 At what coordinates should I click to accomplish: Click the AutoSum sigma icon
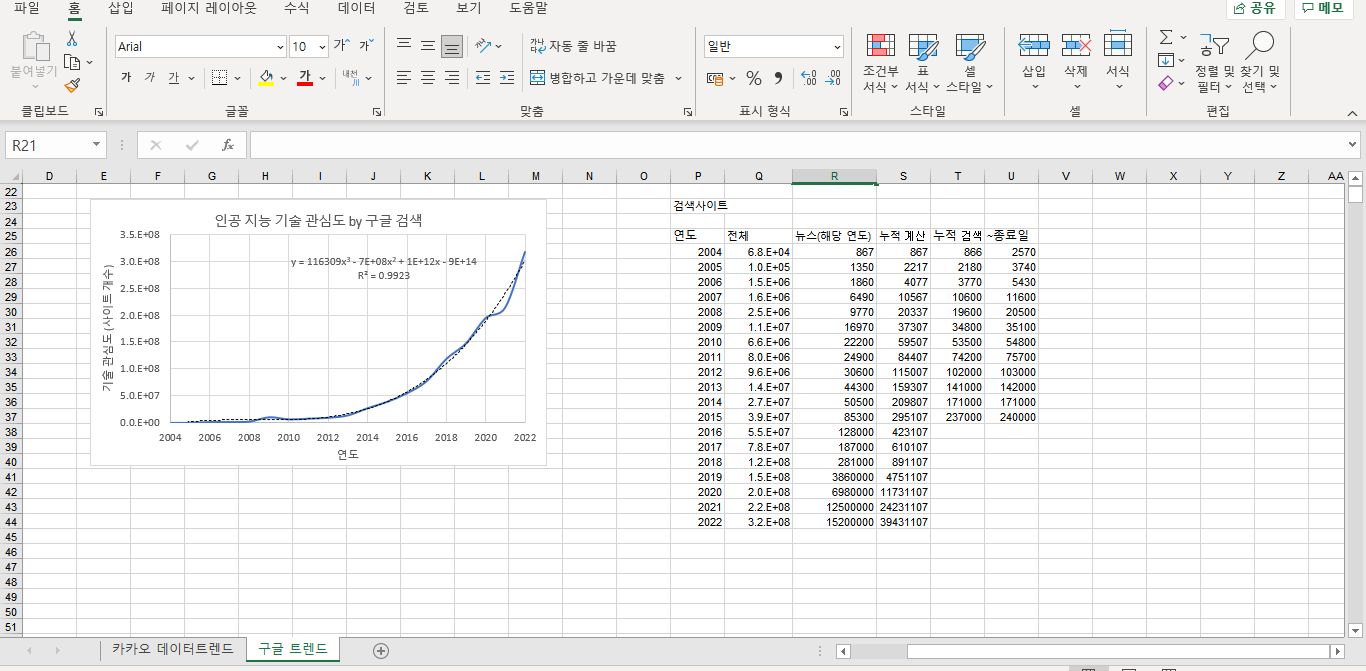point(1166,37)
